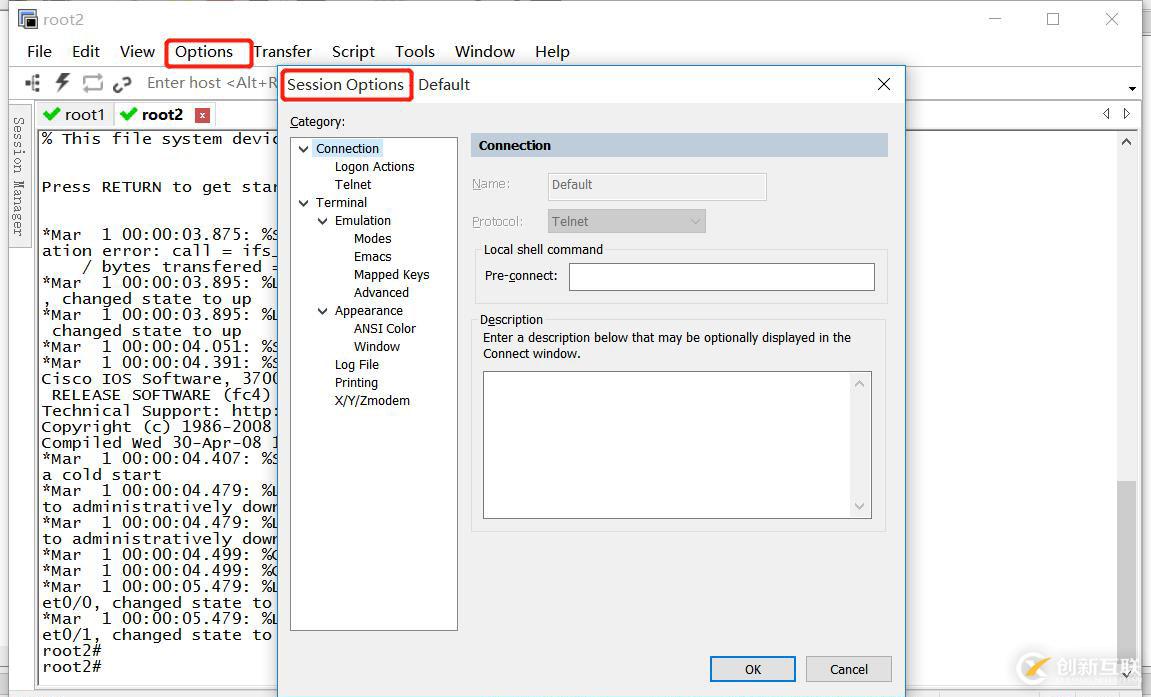This screenshot has width=1151, height=697.
Task: Select Modes under Emulation
Action: (x=372, y=238)
